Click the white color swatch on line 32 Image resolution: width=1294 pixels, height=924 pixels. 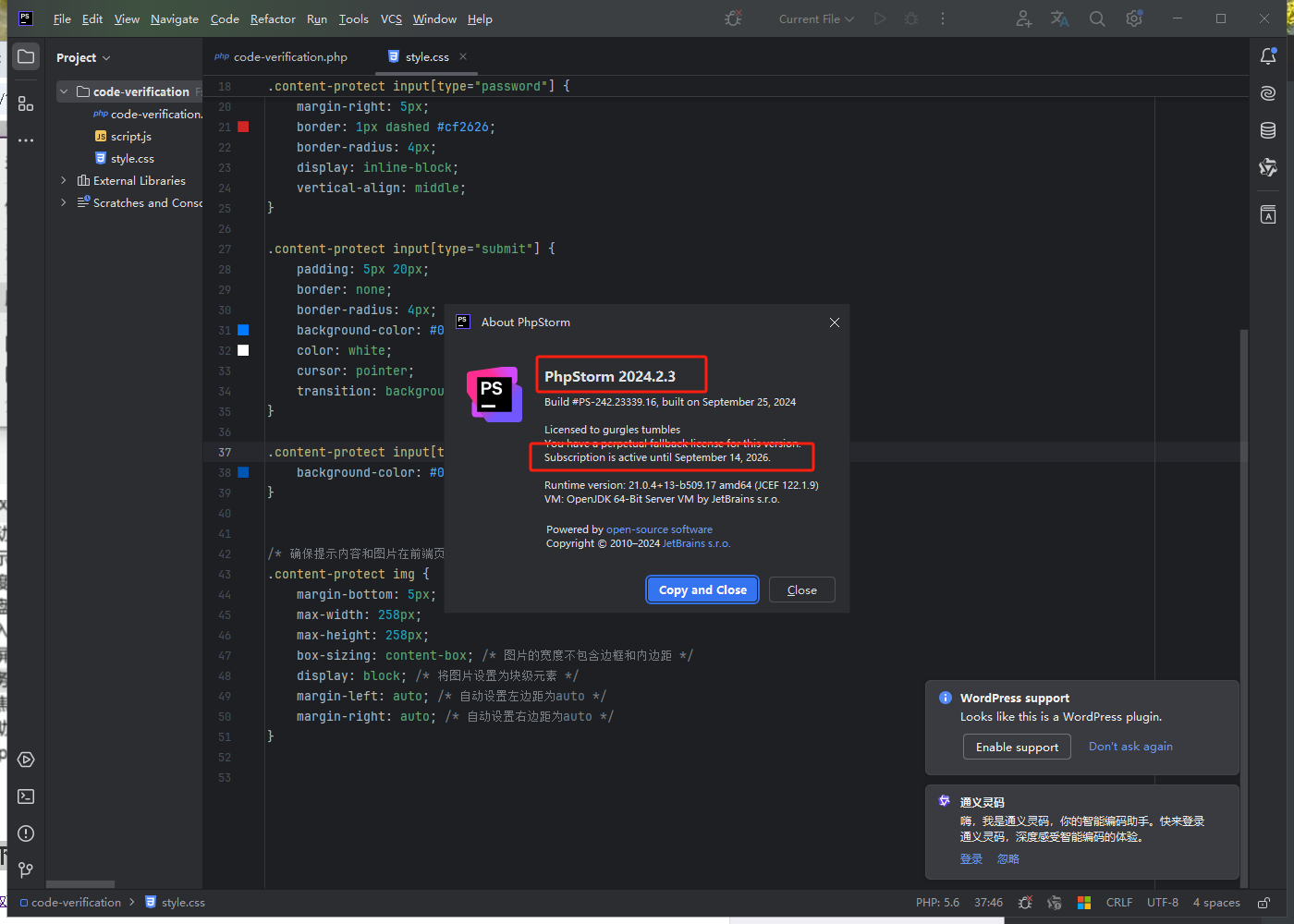click(x=243, y=350)
